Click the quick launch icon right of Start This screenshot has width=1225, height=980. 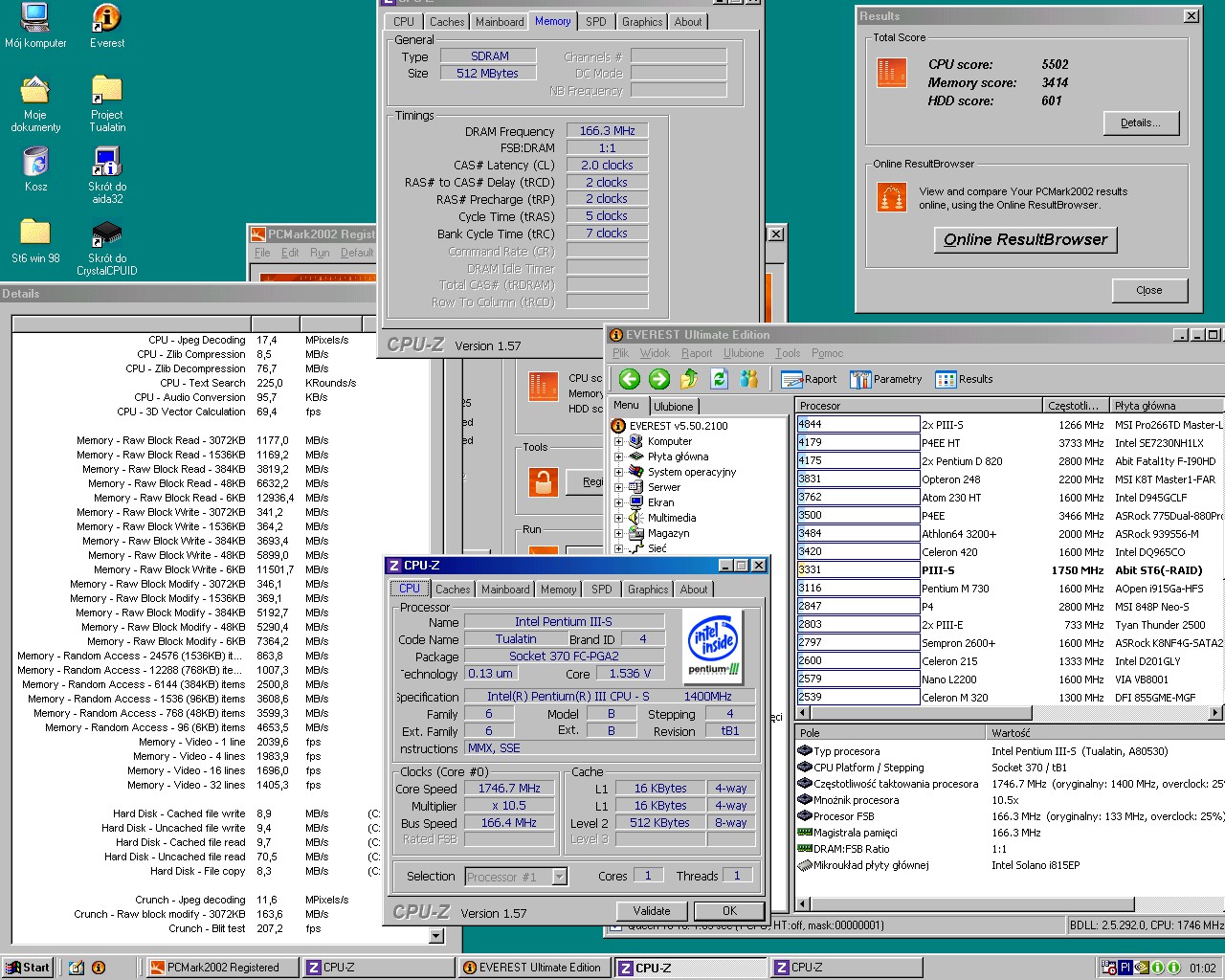click(76, 968)
